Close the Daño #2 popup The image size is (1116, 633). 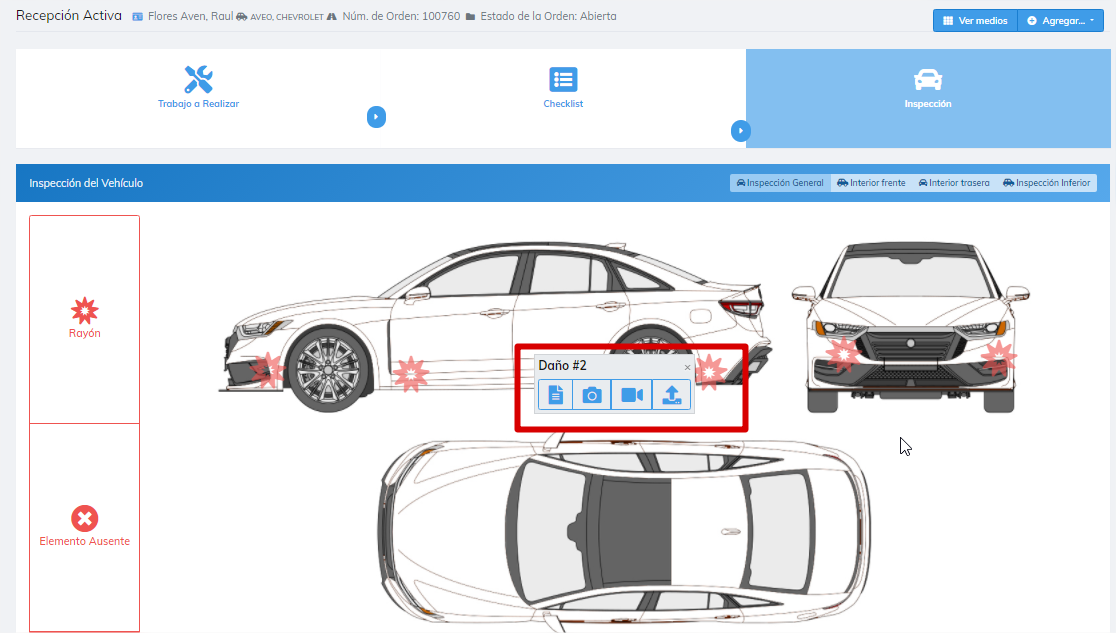[687, 367]
